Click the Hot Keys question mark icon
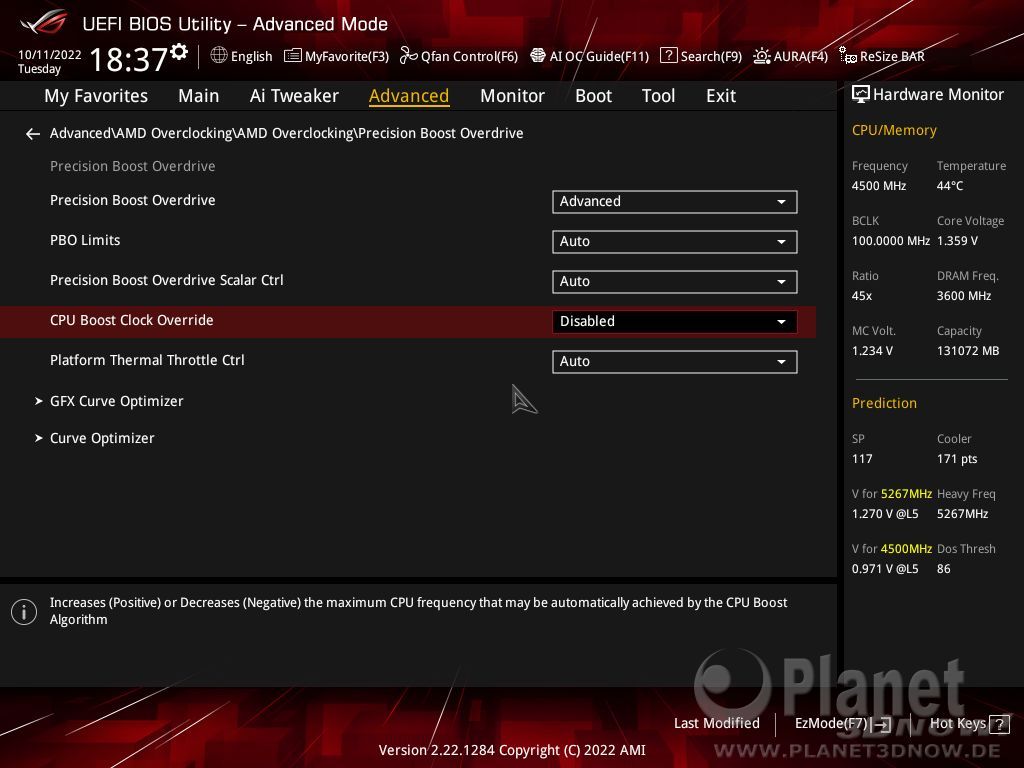 [x=999, y=724]
